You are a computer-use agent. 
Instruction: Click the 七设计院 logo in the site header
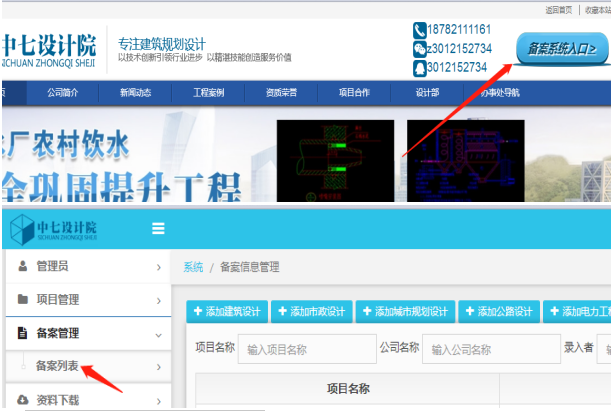(49, 50)
